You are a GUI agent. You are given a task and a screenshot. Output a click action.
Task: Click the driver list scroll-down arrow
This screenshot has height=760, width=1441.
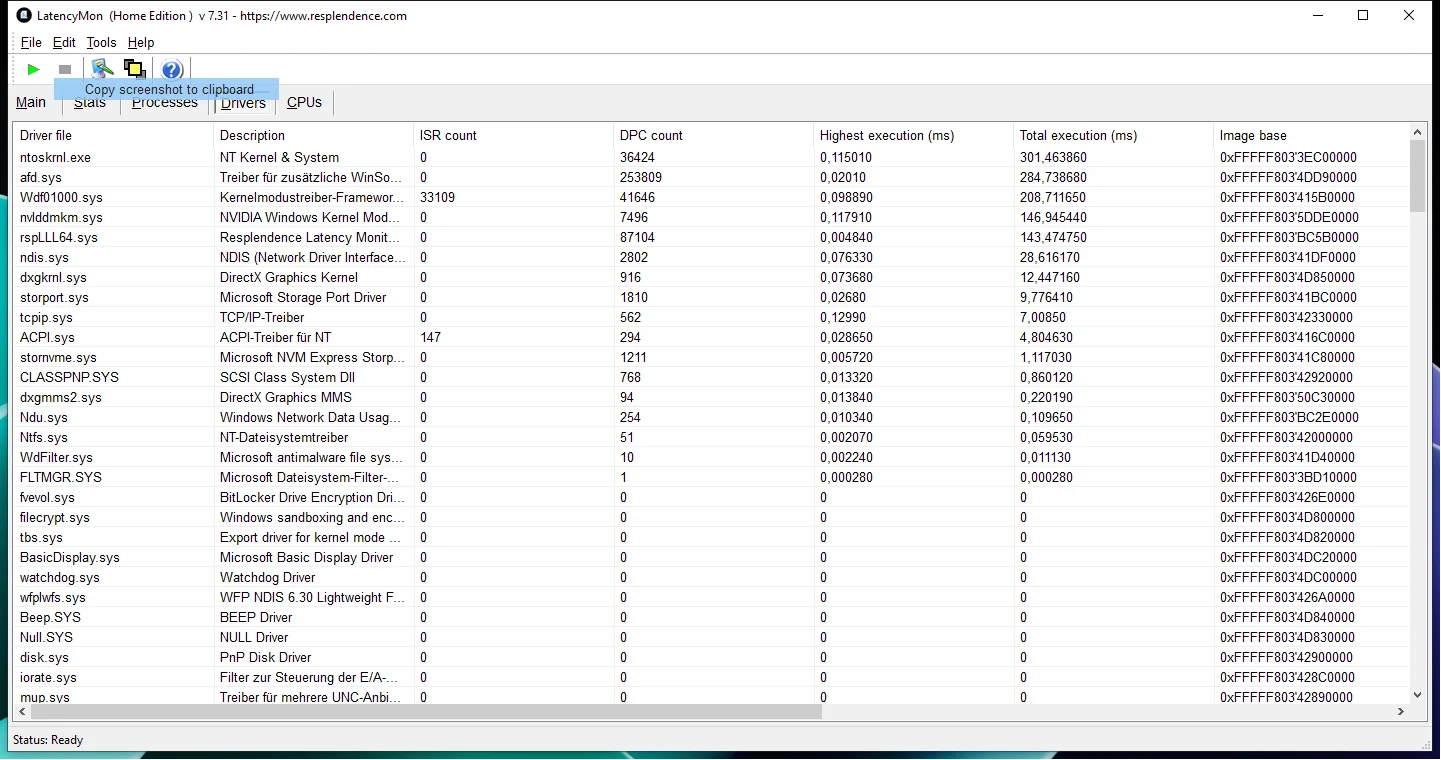1417,695
